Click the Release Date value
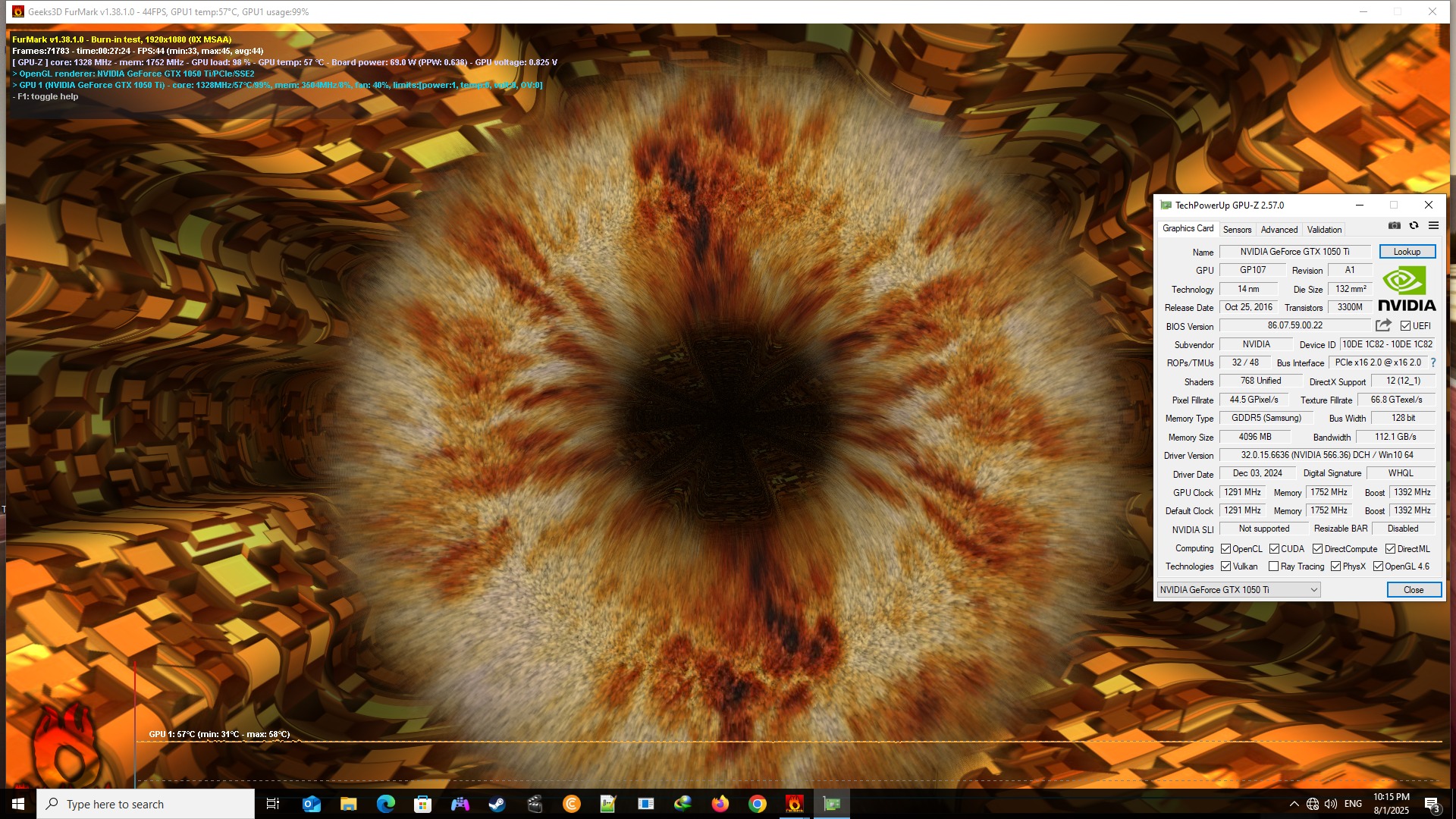Image resolution: width=1456 pixels, height=819 pixels. [1248, 307]
